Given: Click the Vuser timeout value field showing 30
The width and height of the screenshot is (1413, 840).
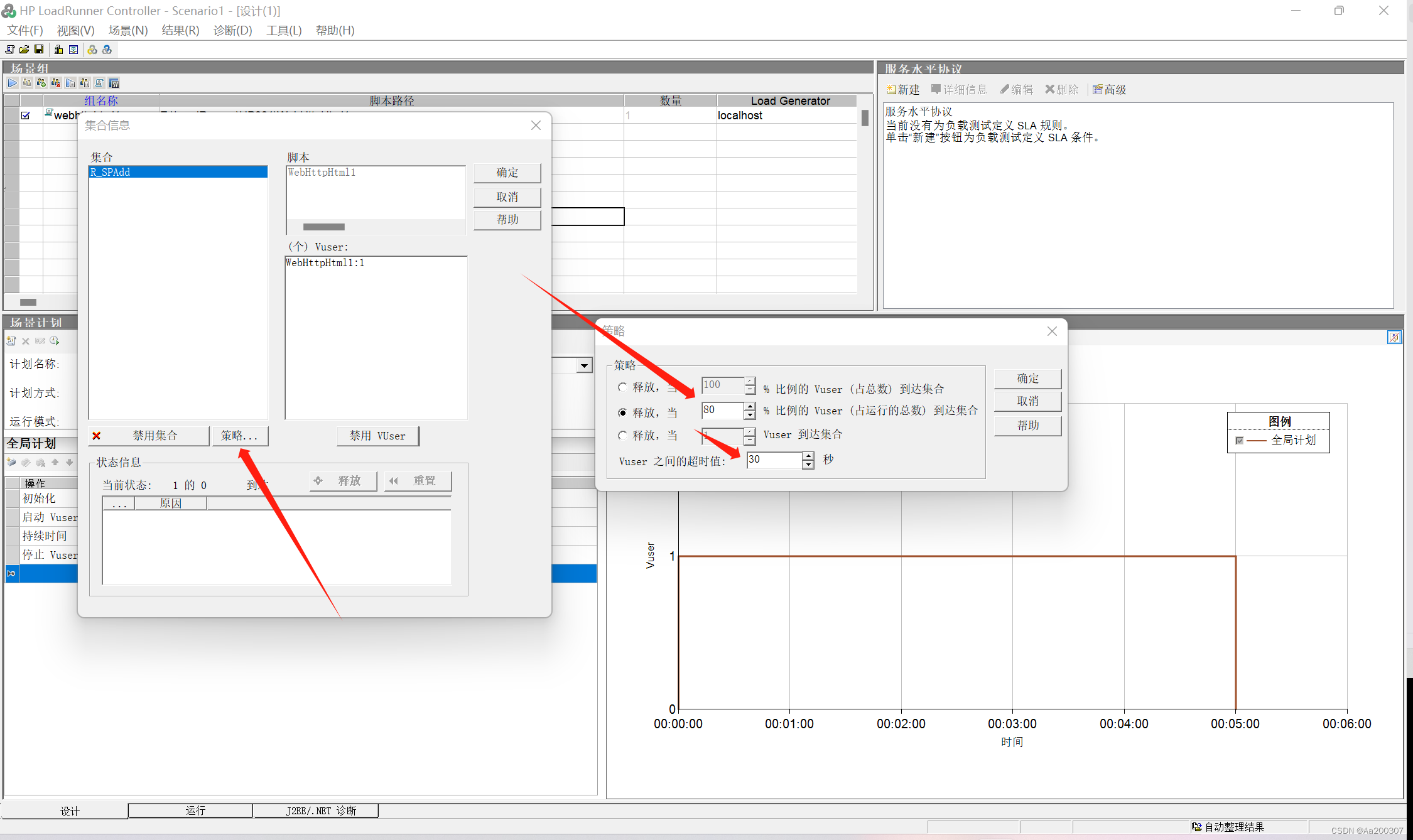Looking at the screenshot, I should [x=774, y=460].
